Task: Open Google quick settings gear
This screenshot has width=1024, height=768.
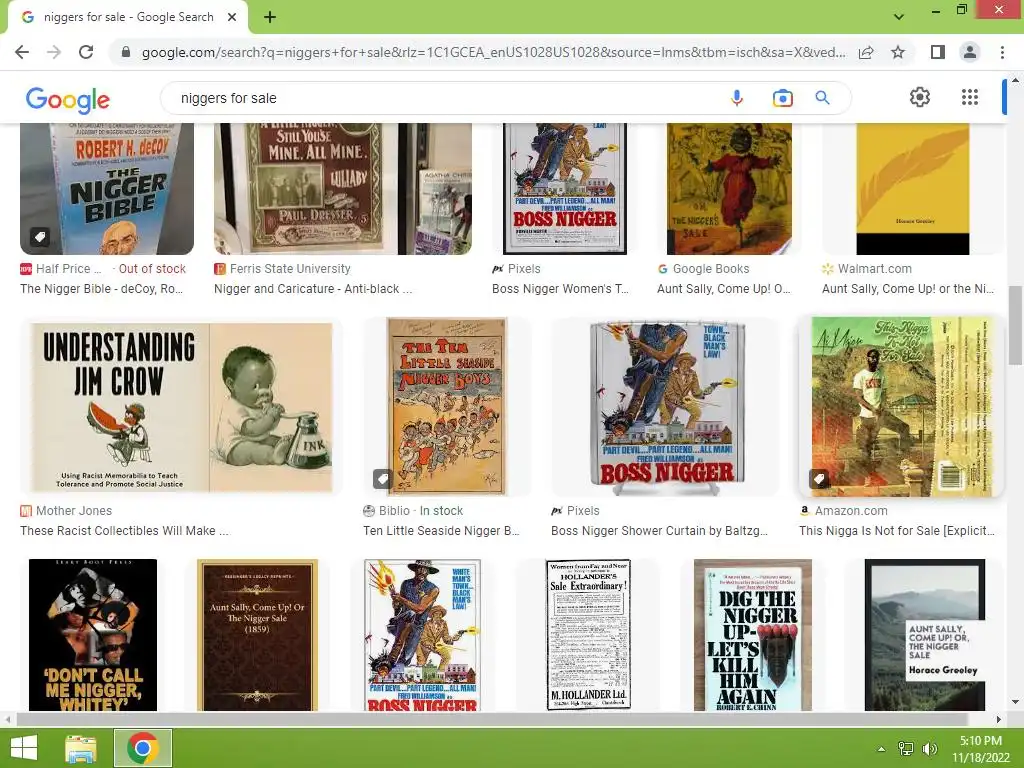Action: click(920, 97)
